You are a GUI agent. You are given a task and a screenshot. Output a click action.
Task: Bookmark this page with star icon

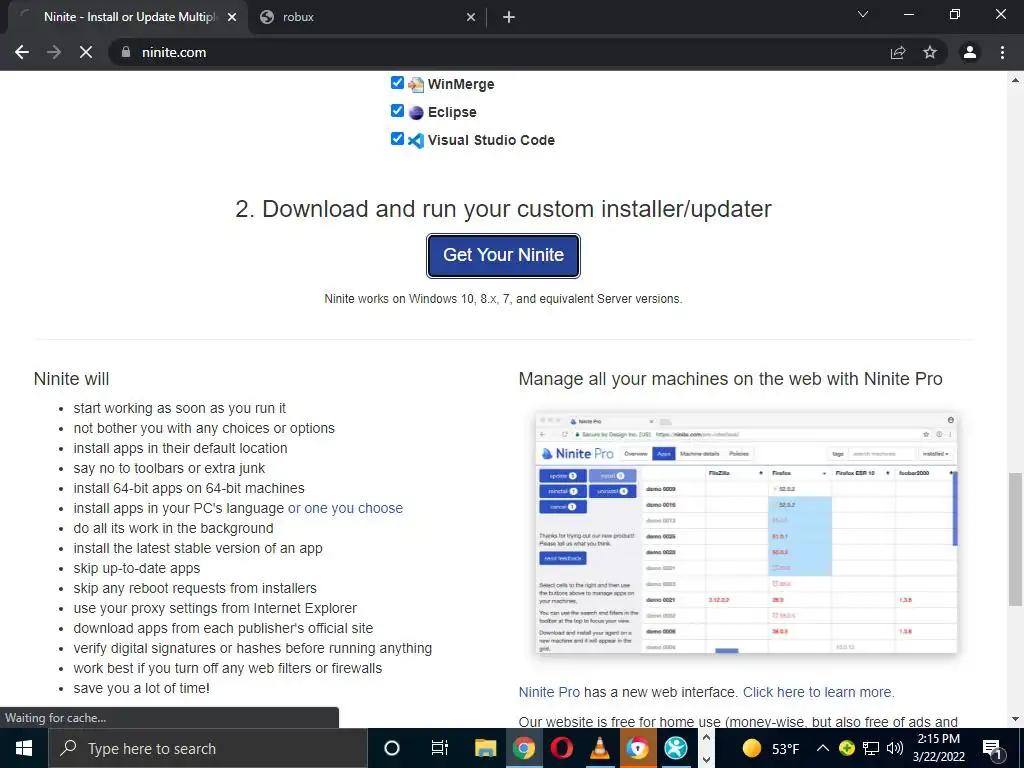(930, 52)
